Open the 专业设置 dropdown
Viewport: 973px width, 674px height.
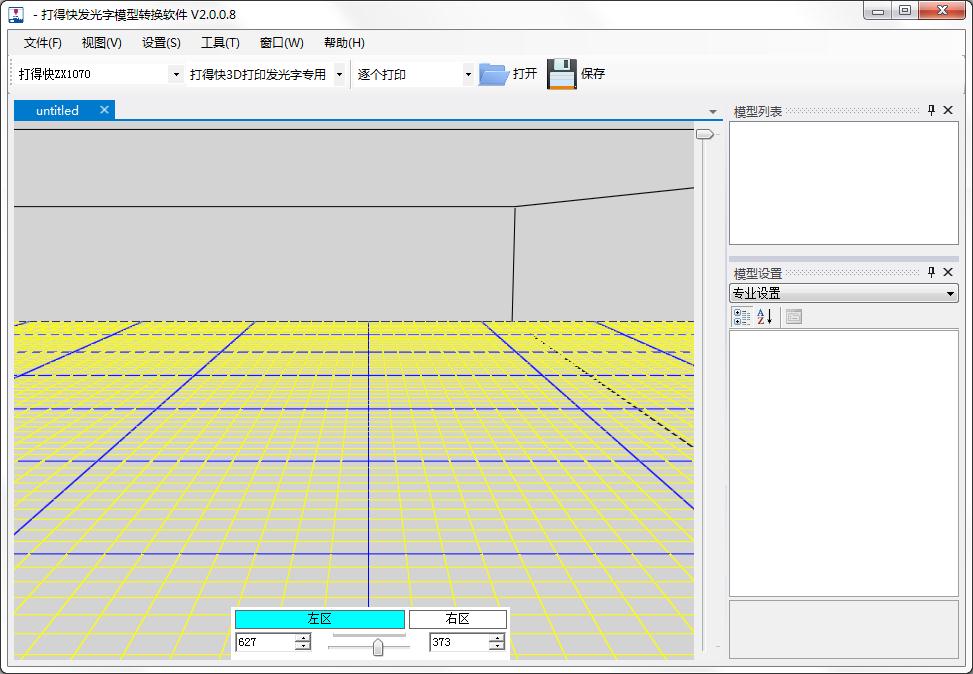pos(950,294)
